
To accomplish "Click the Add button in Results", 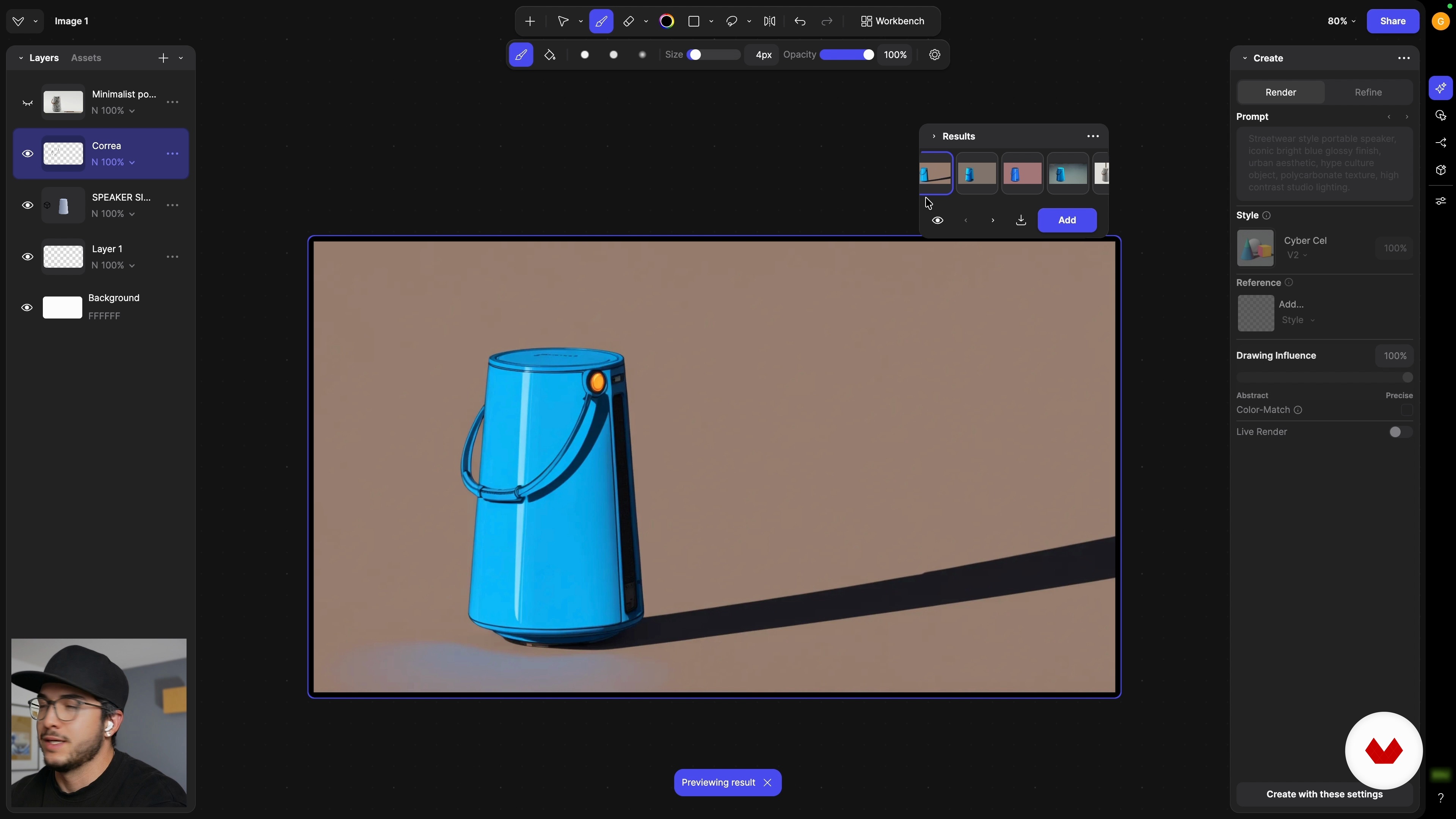I will pyautogui.click(x=1067, y=220).
